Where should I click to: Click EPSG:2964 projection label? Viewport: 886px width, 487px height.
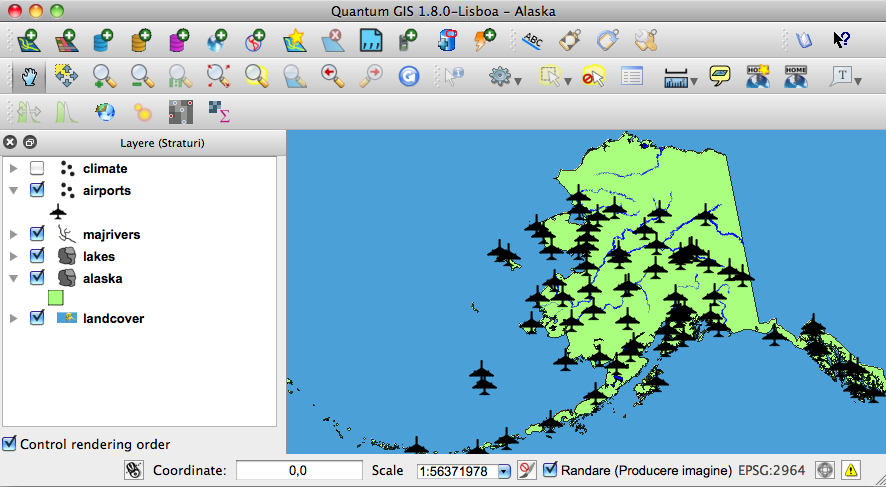[772, 470]
